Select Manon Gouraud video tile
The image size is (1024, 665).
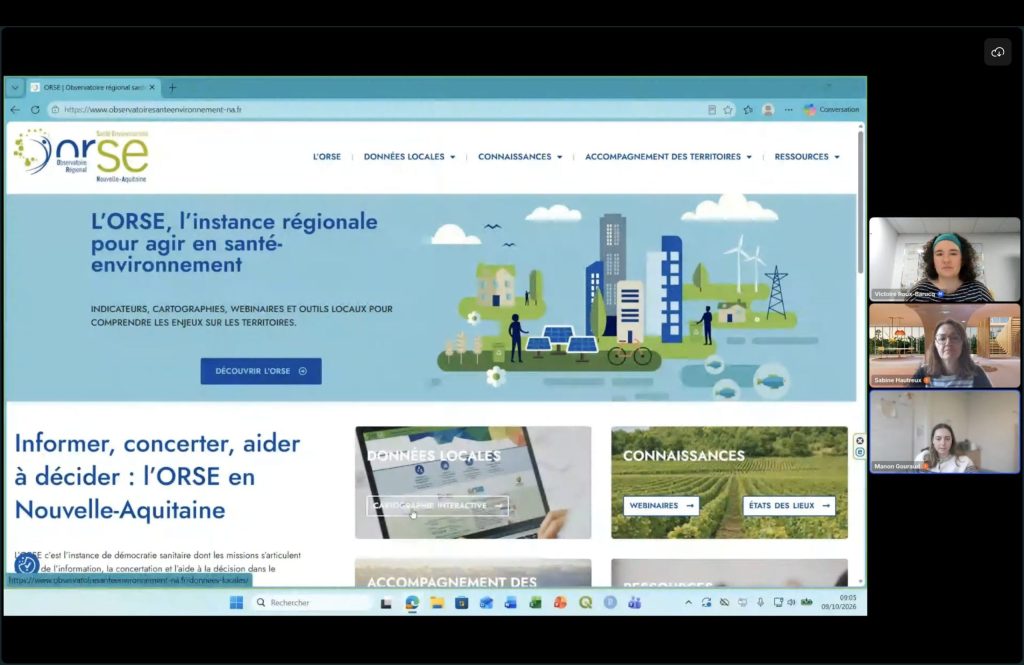[944, 432]
